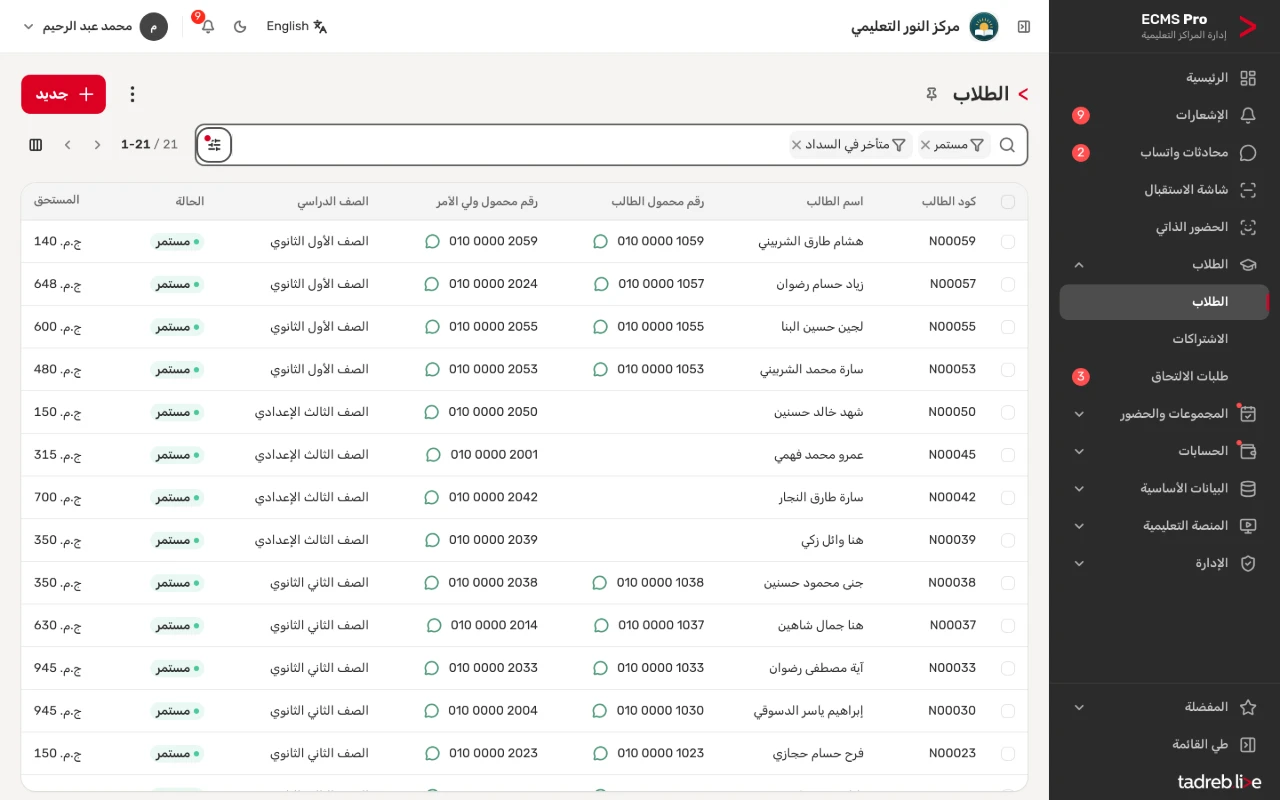Check the row N00057 checkbox

tap(1007, 284)
